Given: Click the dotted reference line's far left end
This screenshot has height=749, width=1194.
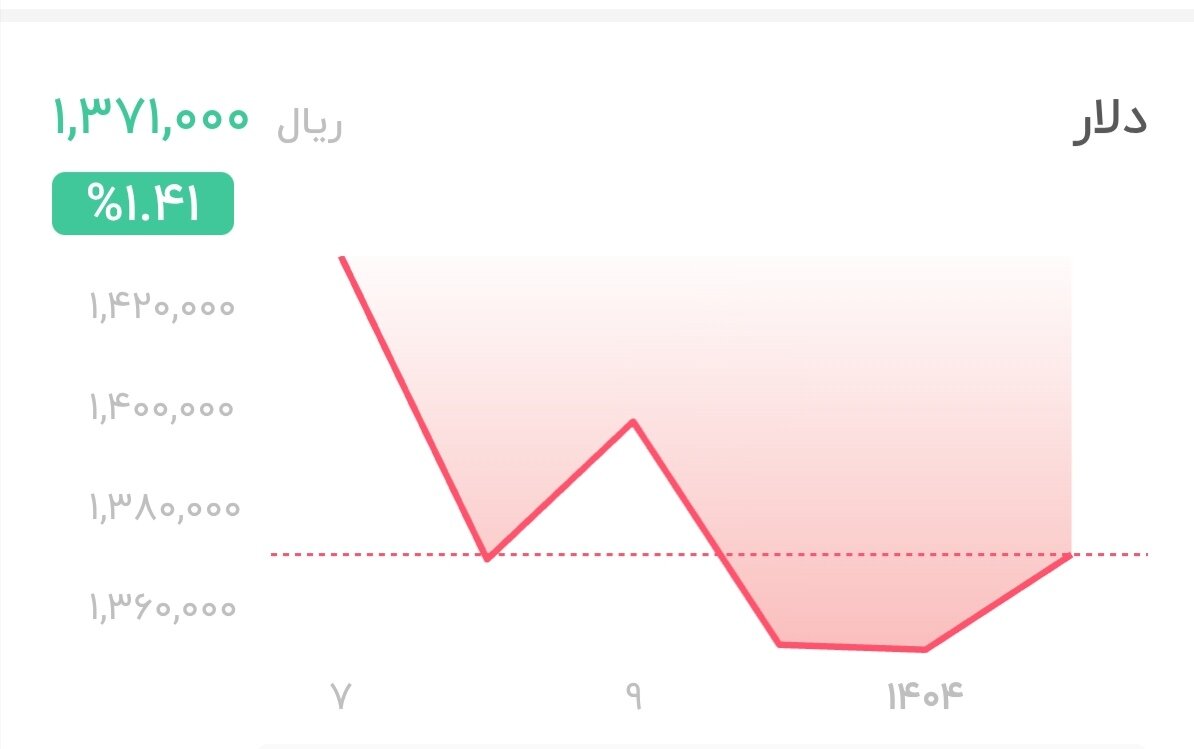Looking at the screenshot, I should pyautogui.click(x=274, y=553).
